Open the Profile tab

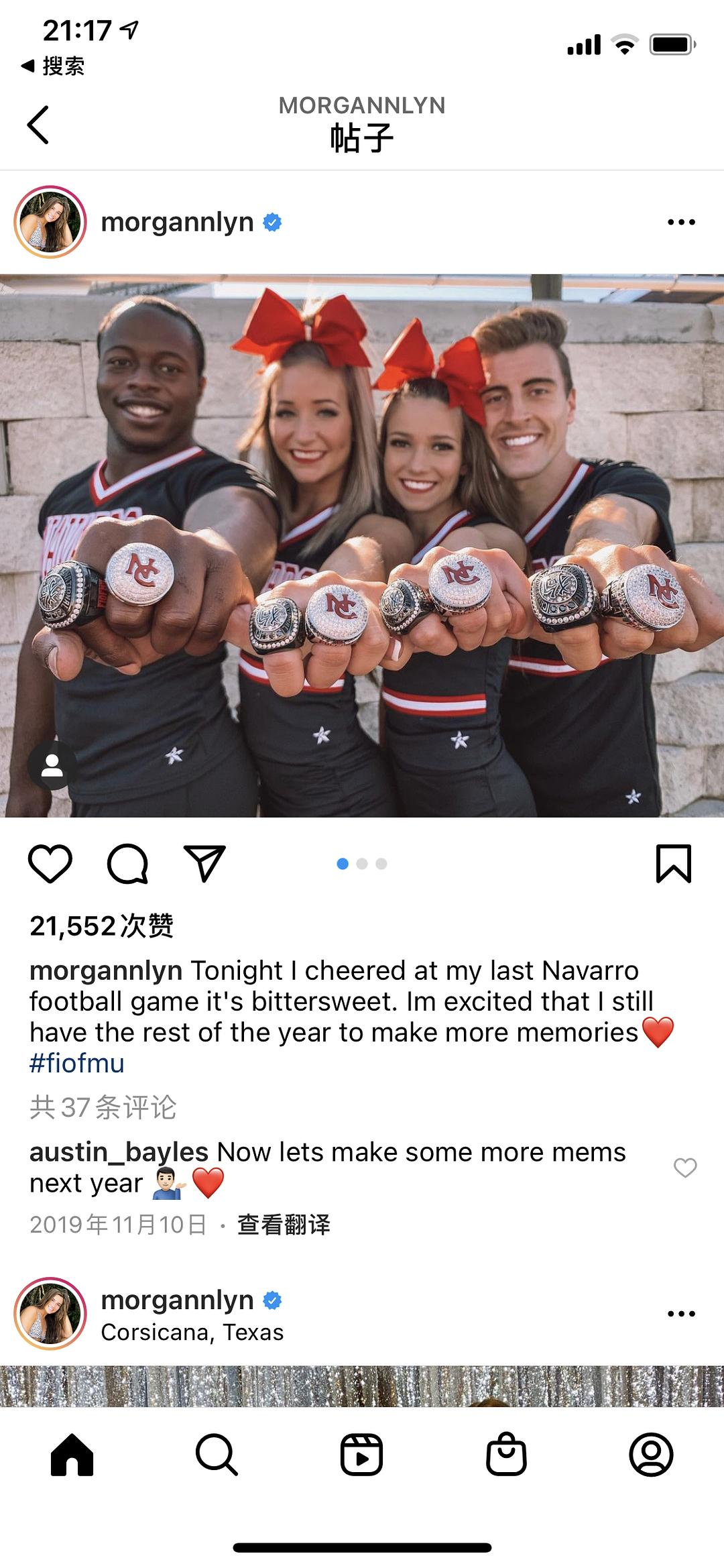(651, 1454)
